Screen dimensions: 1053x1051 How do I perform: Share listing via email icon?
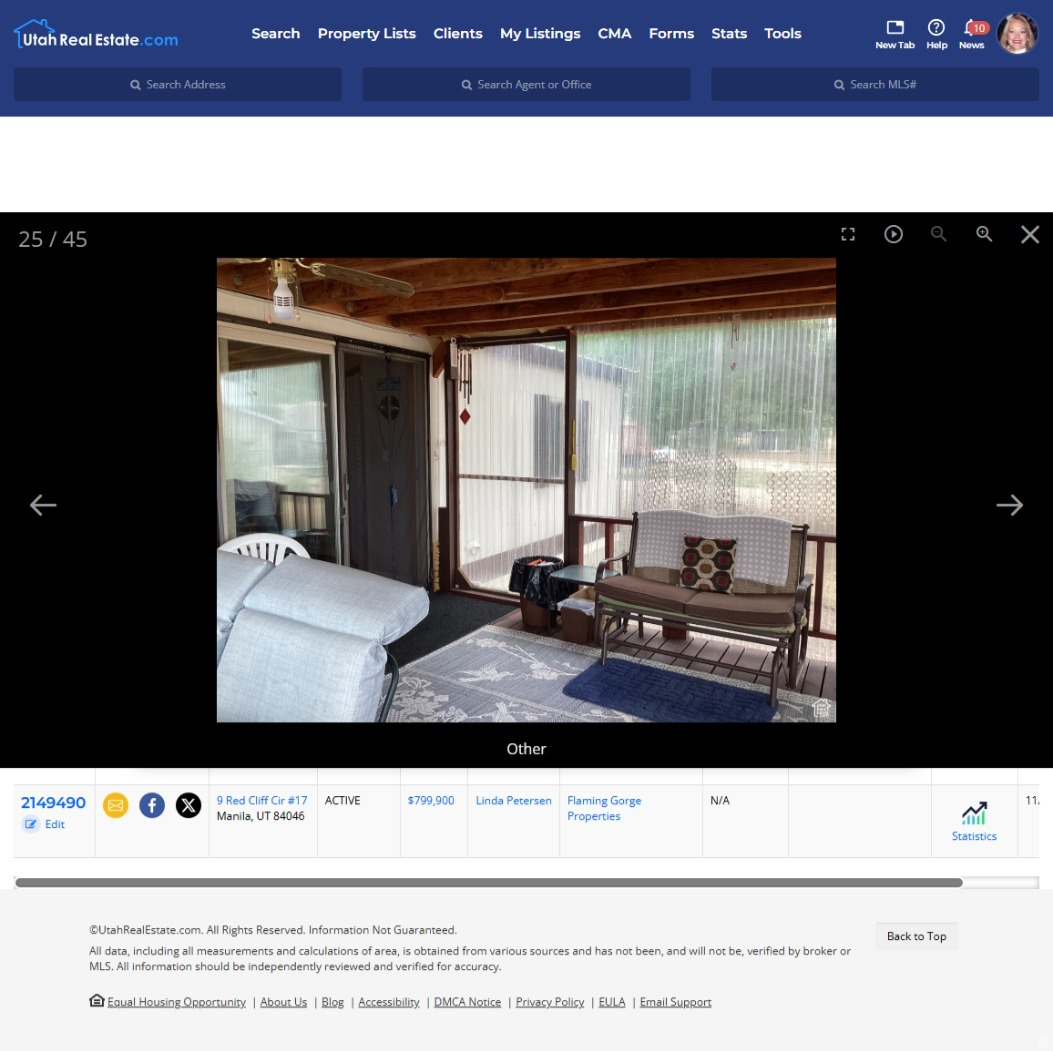click(x=116, y=805)
